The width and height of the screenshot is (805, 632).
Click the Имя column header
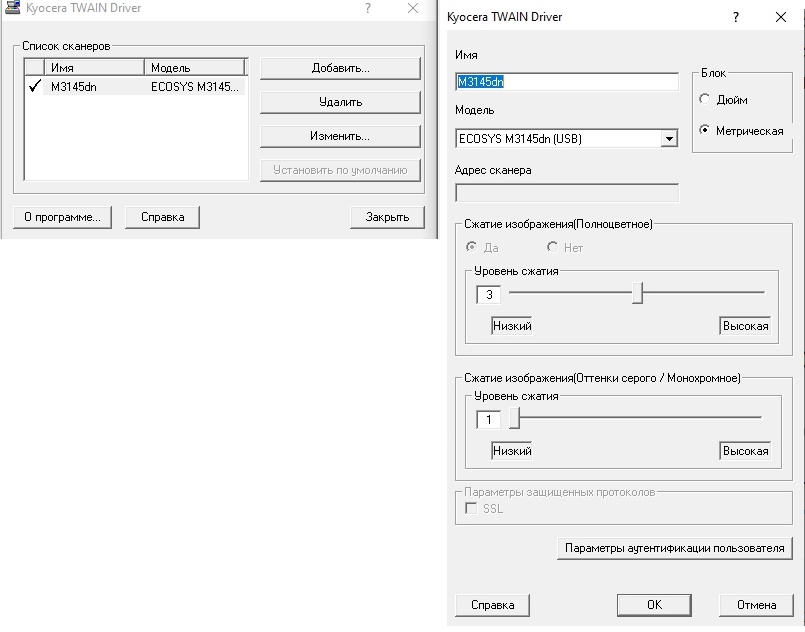tap(94, 68)
